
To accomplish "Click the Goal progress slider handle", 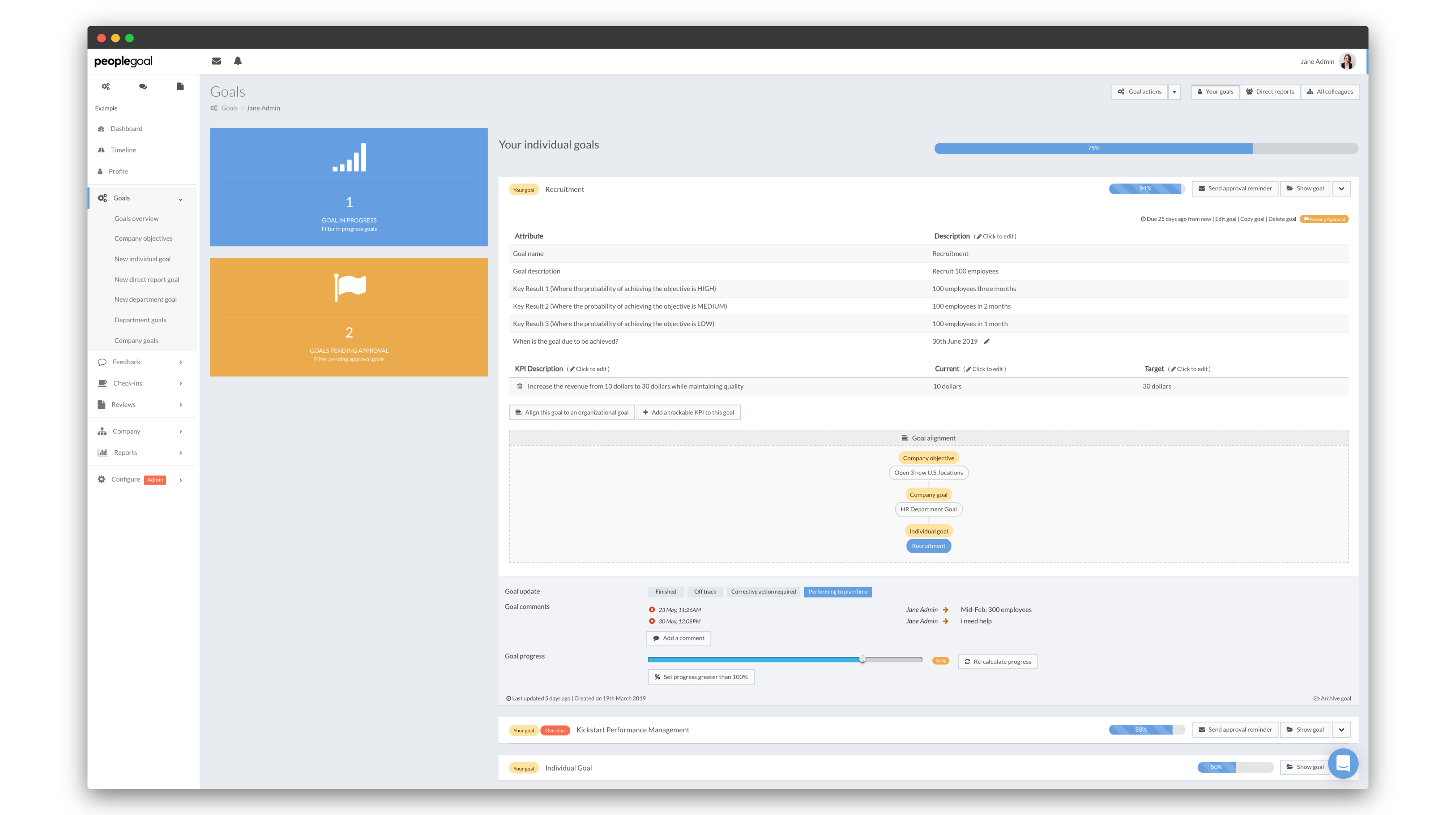I will point(862,659).
